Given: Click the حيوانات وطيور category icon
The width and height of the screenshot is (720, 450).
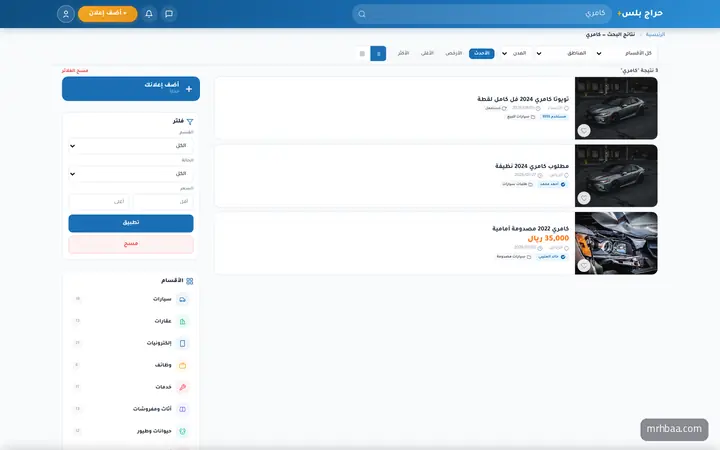Looking at the screenshot, I should pyautogui.click(x=182, y=431).
